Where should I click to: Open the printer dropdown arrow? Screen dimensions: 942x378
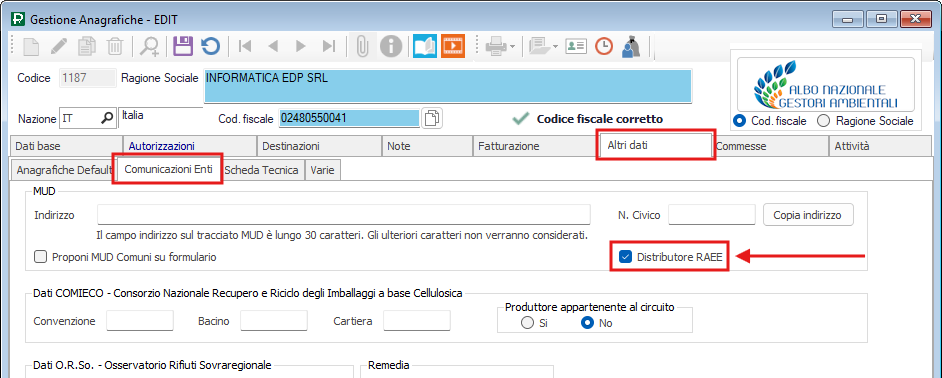click(x=512, y=47)
